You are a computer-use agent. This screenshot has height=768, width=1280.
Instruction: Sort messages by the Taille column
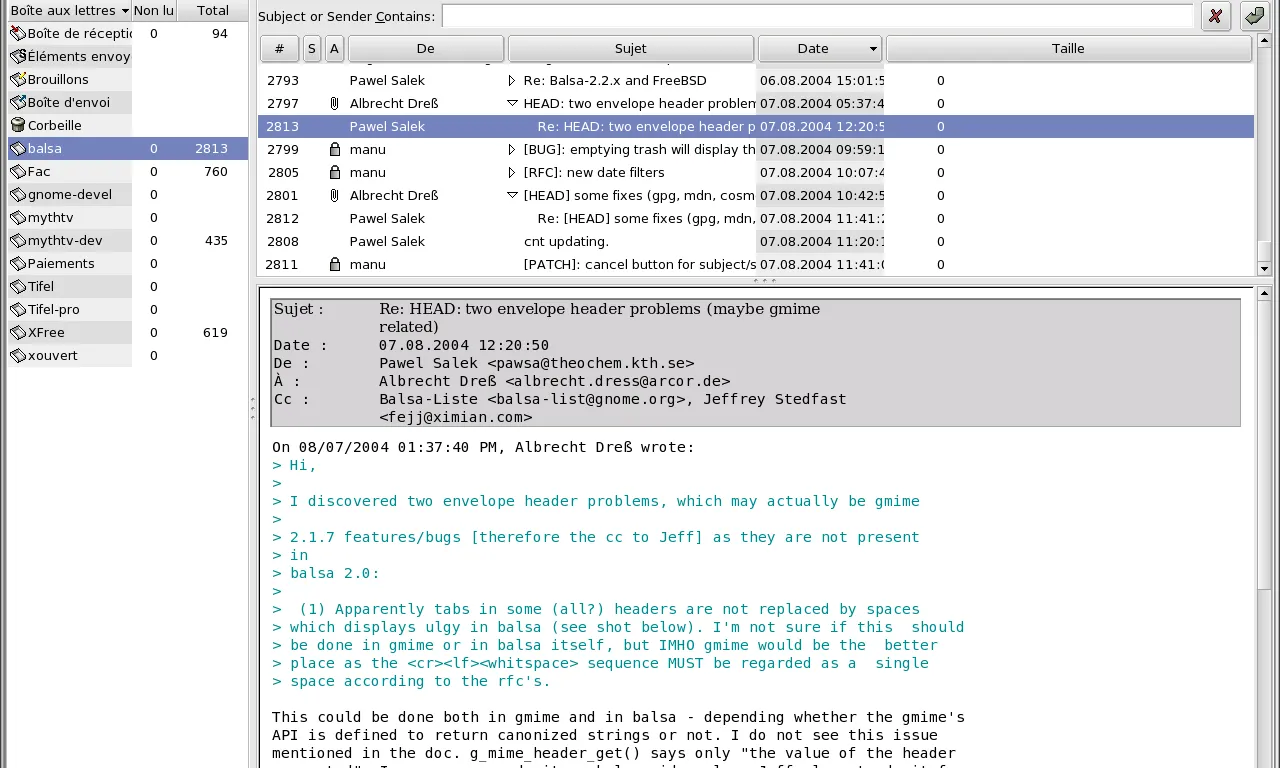pyautogui.click(x=1068, y=48)
